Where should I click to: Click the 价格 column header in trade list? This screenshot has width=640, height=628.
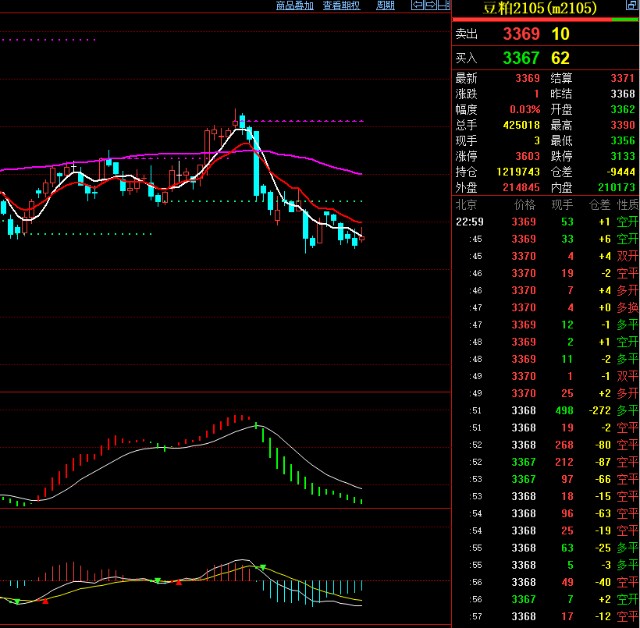[525, 204]
